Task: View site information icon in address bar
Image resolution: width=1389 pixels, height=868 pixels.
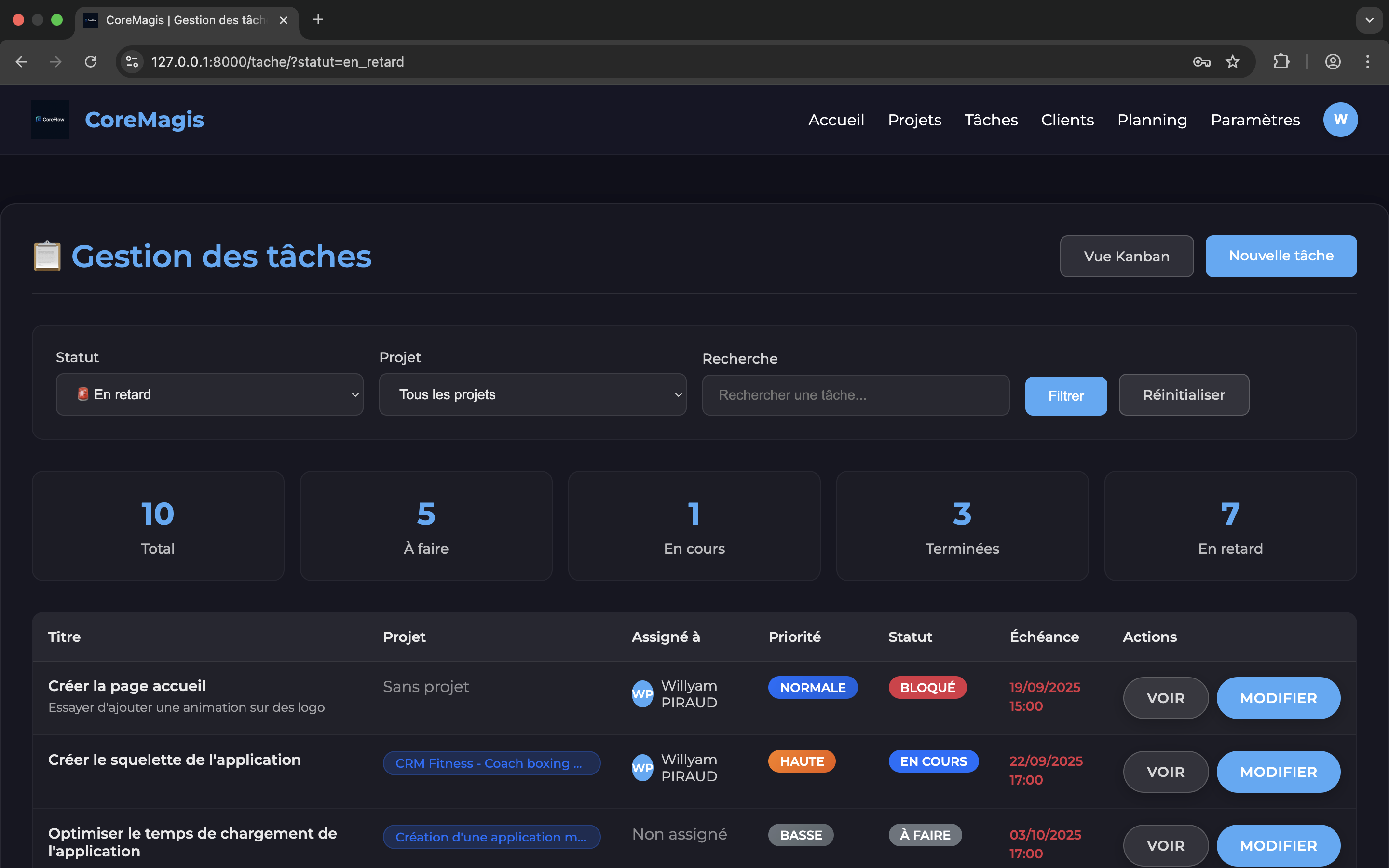Action: coord(132,61)
